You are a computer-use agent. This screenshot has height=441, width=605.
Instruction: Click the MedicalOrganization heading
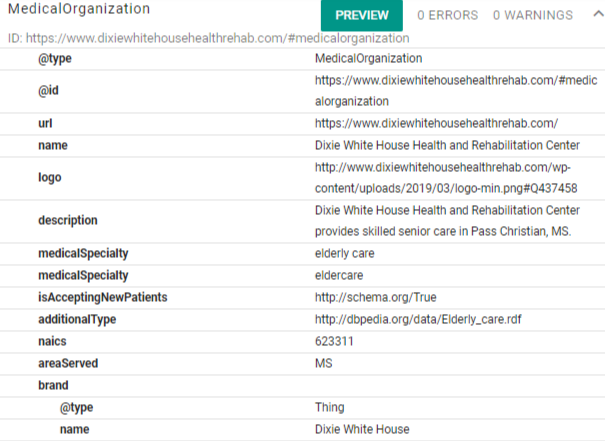click(79, 8)
